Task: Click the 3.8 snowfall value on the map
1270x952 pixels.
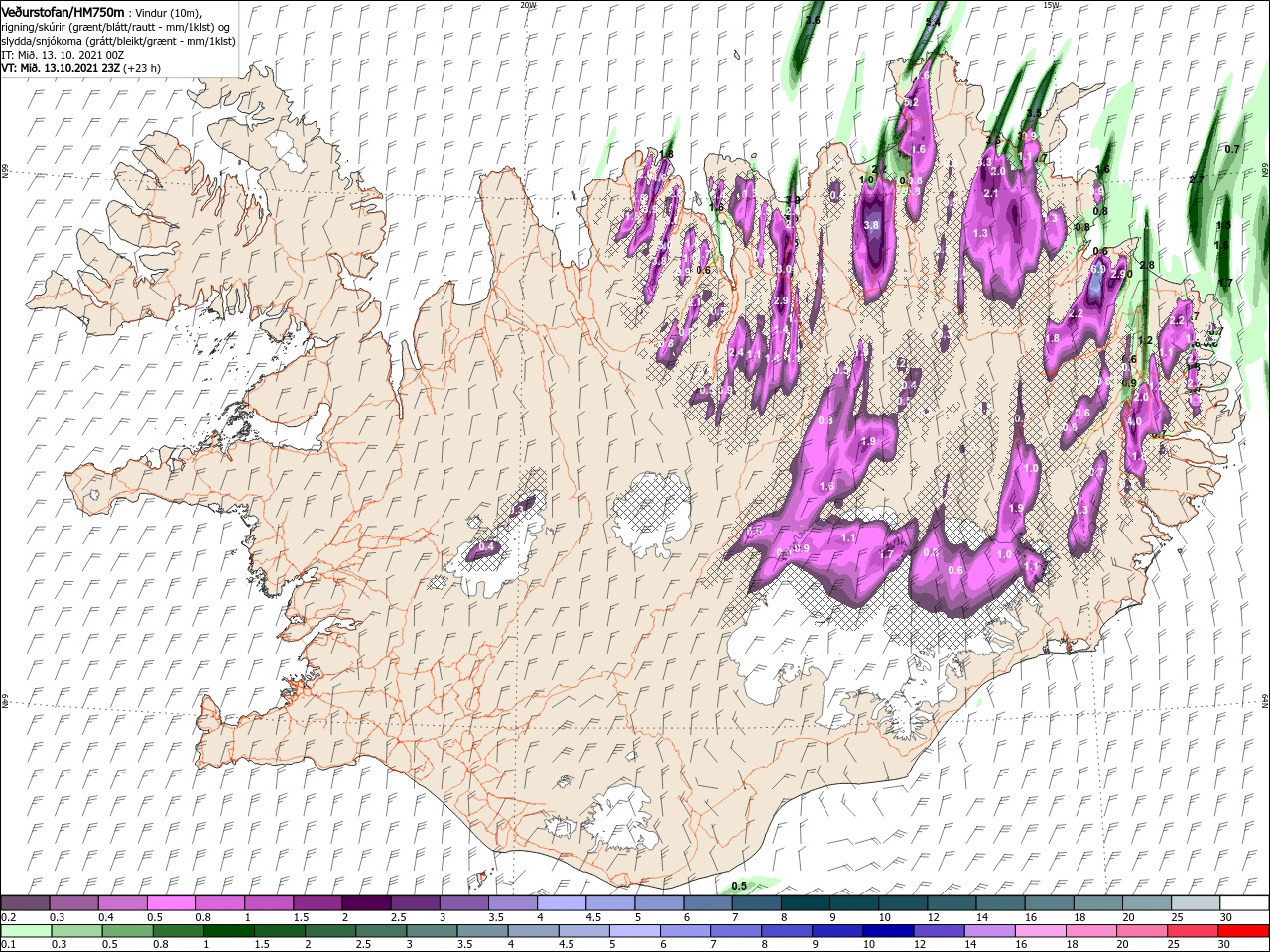Action: point(872,225)
